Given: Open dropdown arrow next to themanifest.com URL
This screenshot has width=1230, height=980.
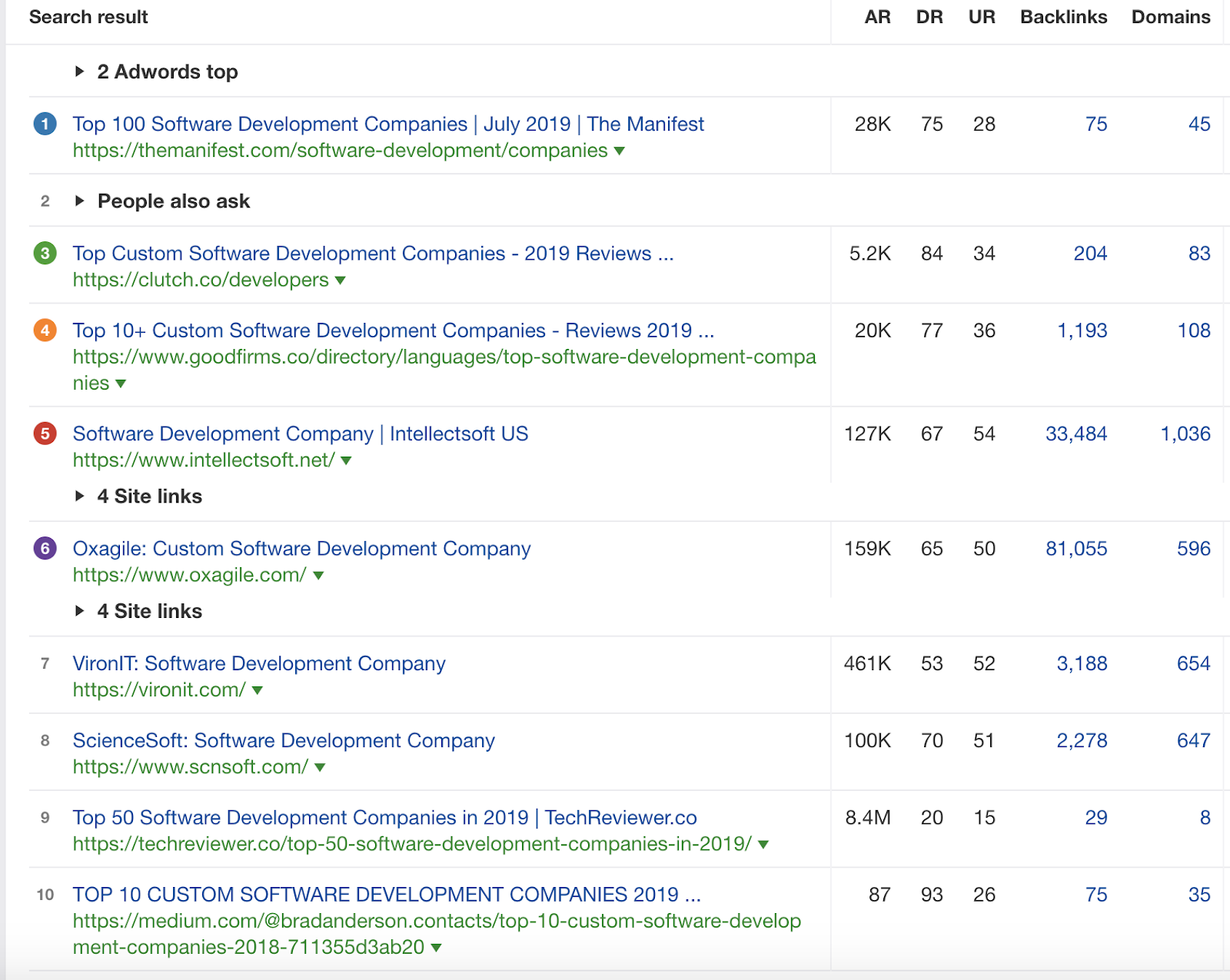Looking at the screenshot, I should click(x=620, y=151).
